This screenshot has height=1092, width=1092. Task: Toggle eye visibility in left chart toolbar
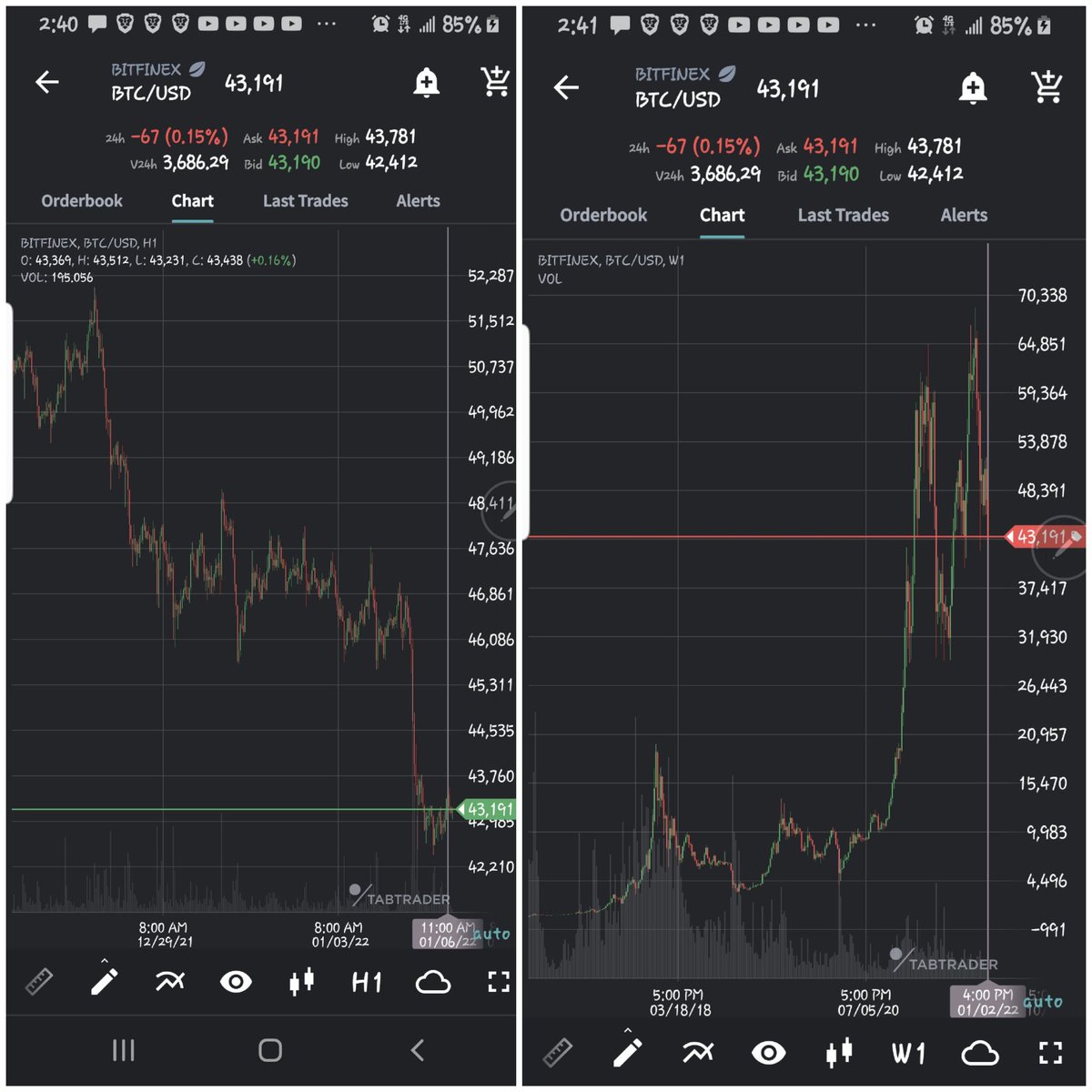coord(236,982)
